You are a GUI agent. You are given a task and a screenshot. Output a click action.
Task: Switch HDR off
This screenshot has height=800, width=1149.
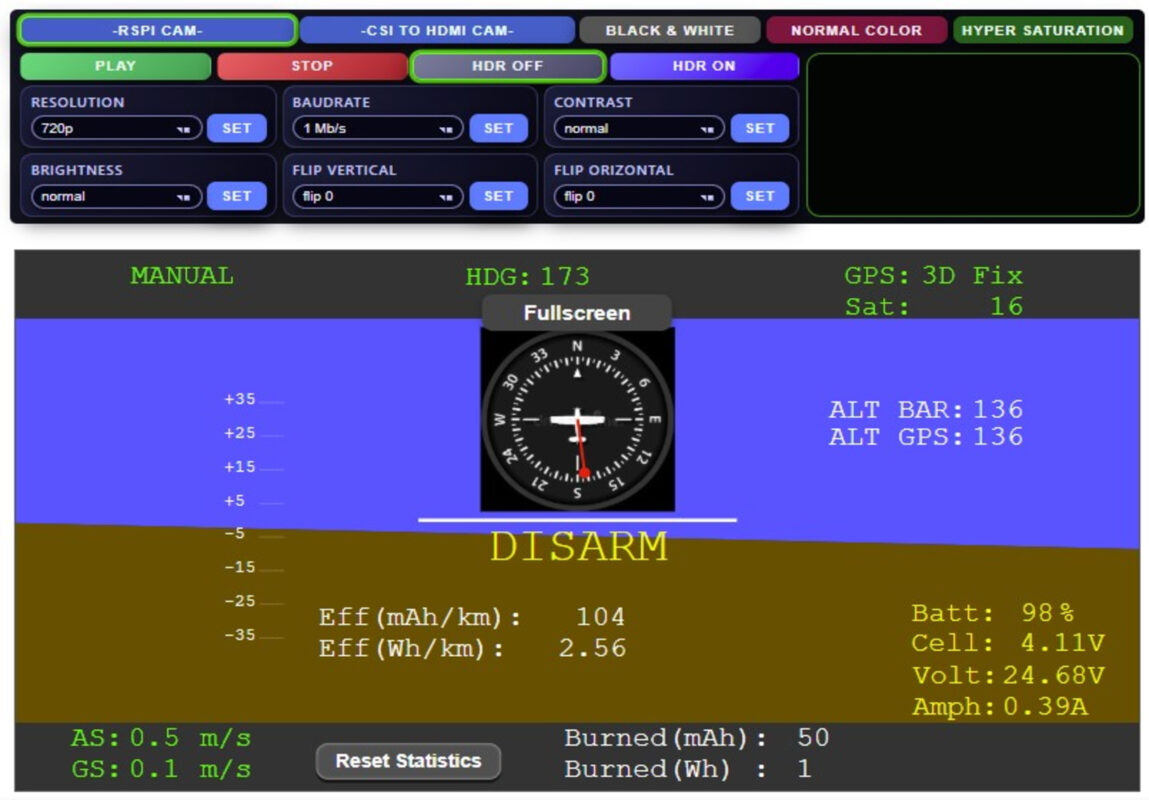(x=507, y=66)
